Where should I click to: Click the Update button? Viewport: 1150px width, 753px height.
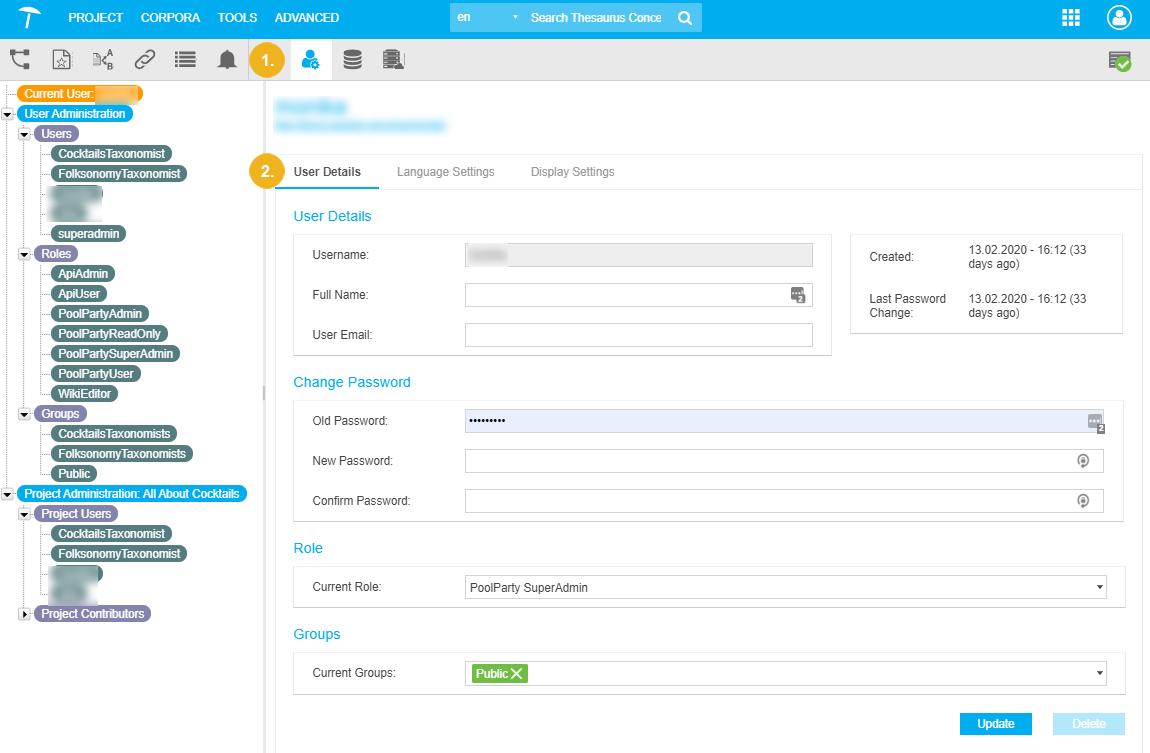tap(995, 724)
